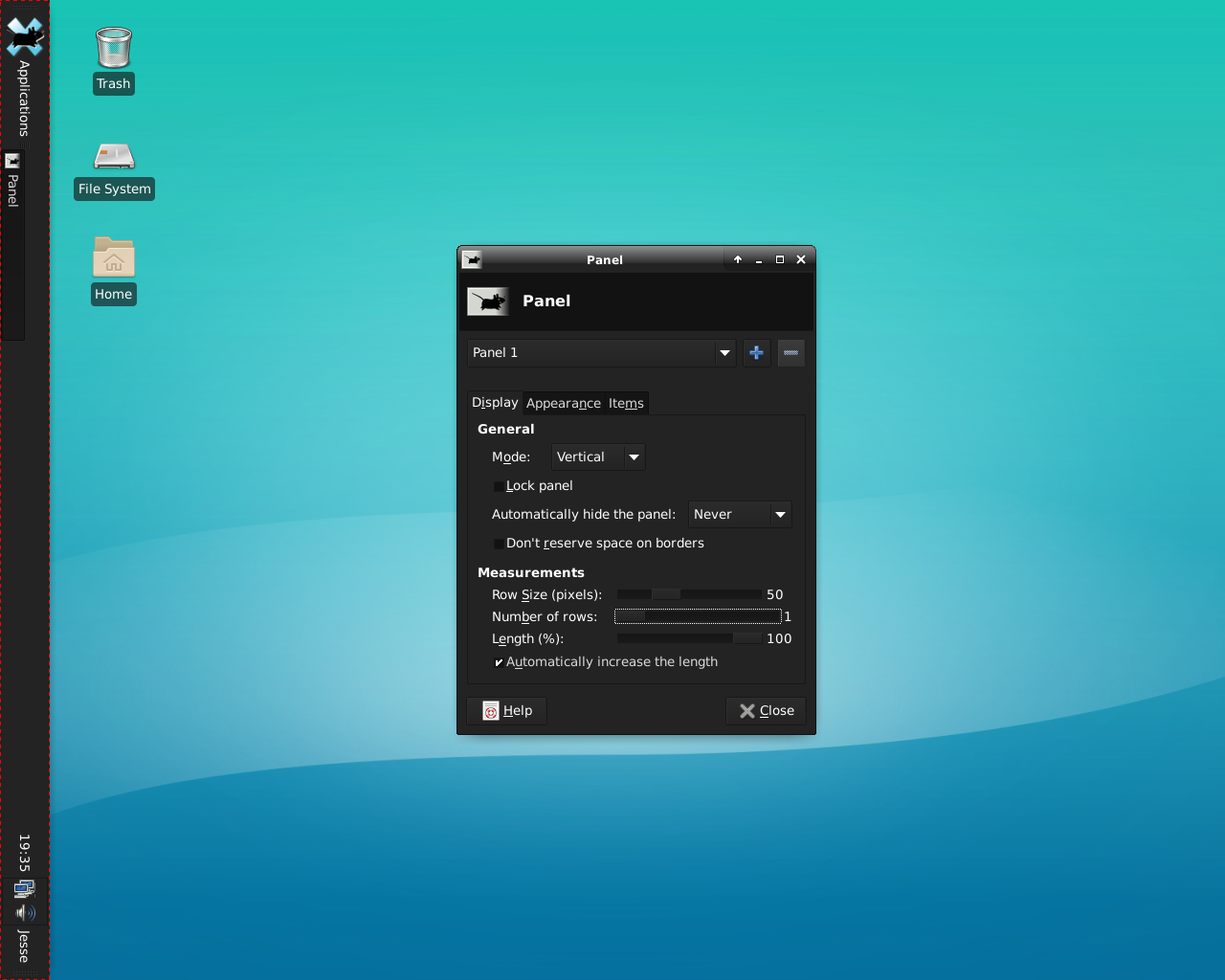
Task: Open the Mode dropdown showing Vertical
Action: 598,457
